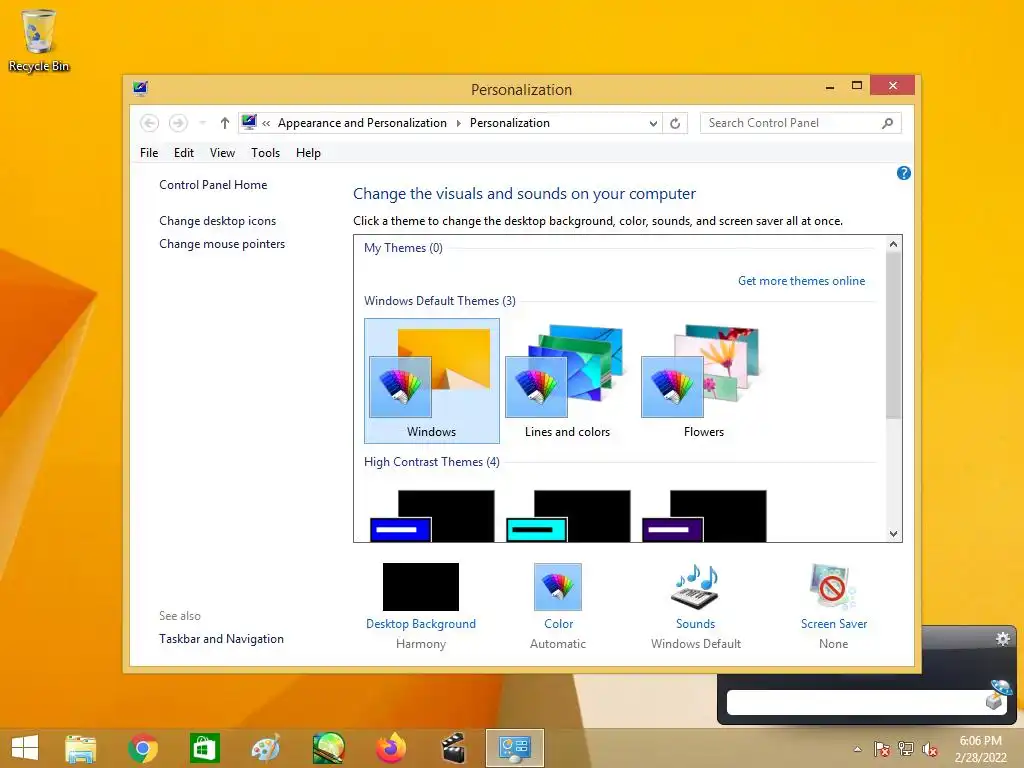This screenshot has width=1024, height=768.
Task: Click the gear icon on the gadget panel
Action: (1002, 639)
